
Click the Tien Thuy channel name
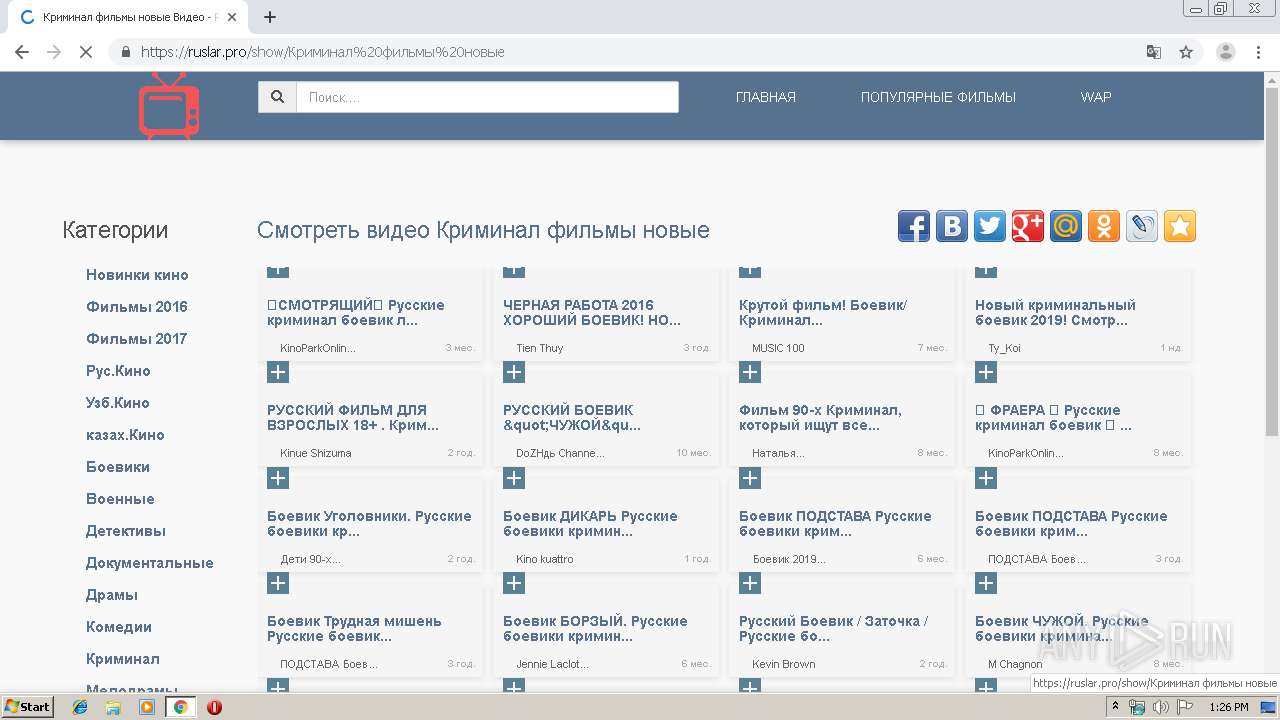point(540,348)
